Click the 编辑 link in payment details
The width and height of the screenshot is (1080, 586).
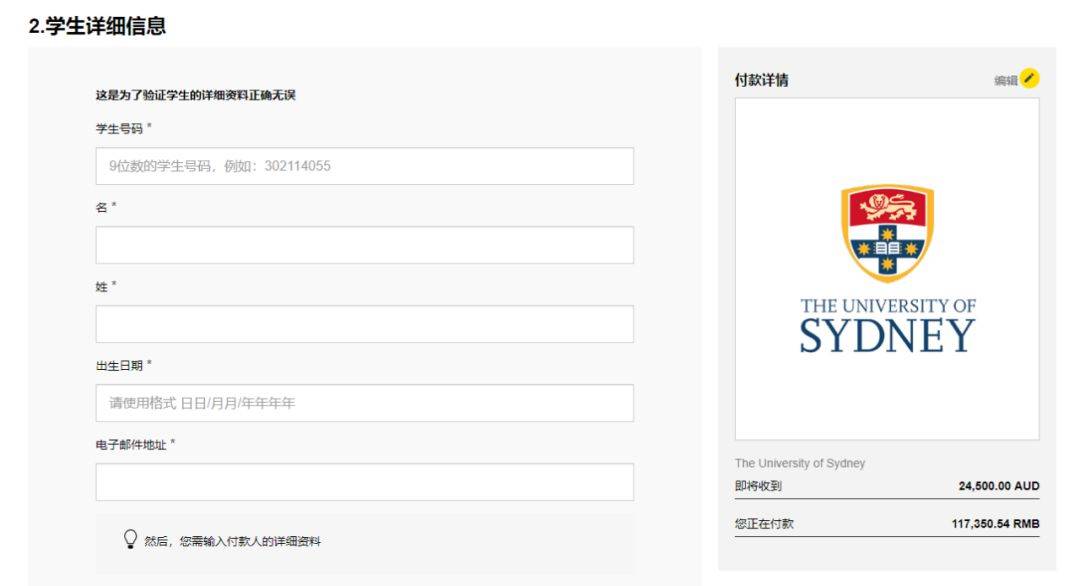(1006, 81)
